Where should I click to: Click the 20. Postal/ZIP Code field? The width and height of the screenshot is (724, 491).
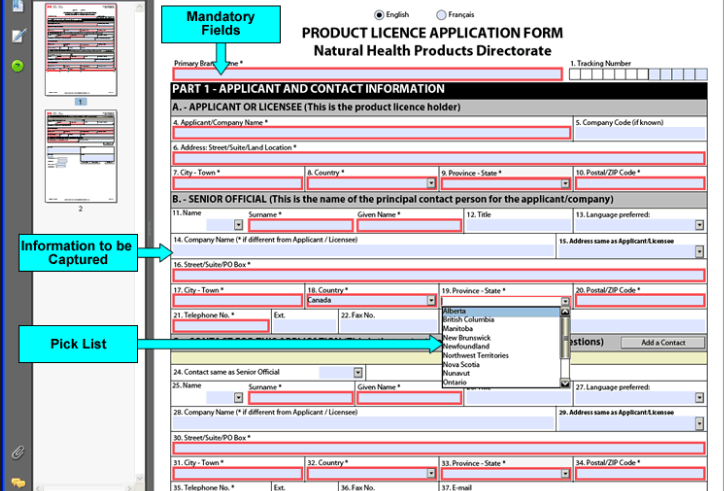coord(640,301)
